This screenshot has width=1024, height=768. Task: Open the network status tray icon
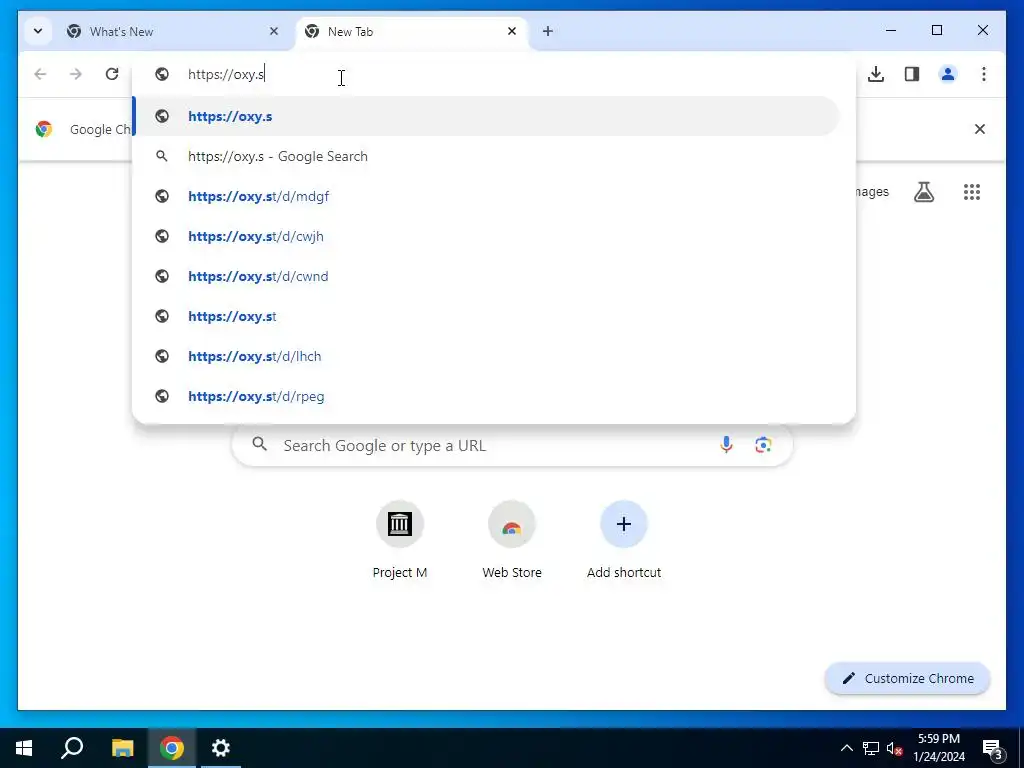click(871, 748)
